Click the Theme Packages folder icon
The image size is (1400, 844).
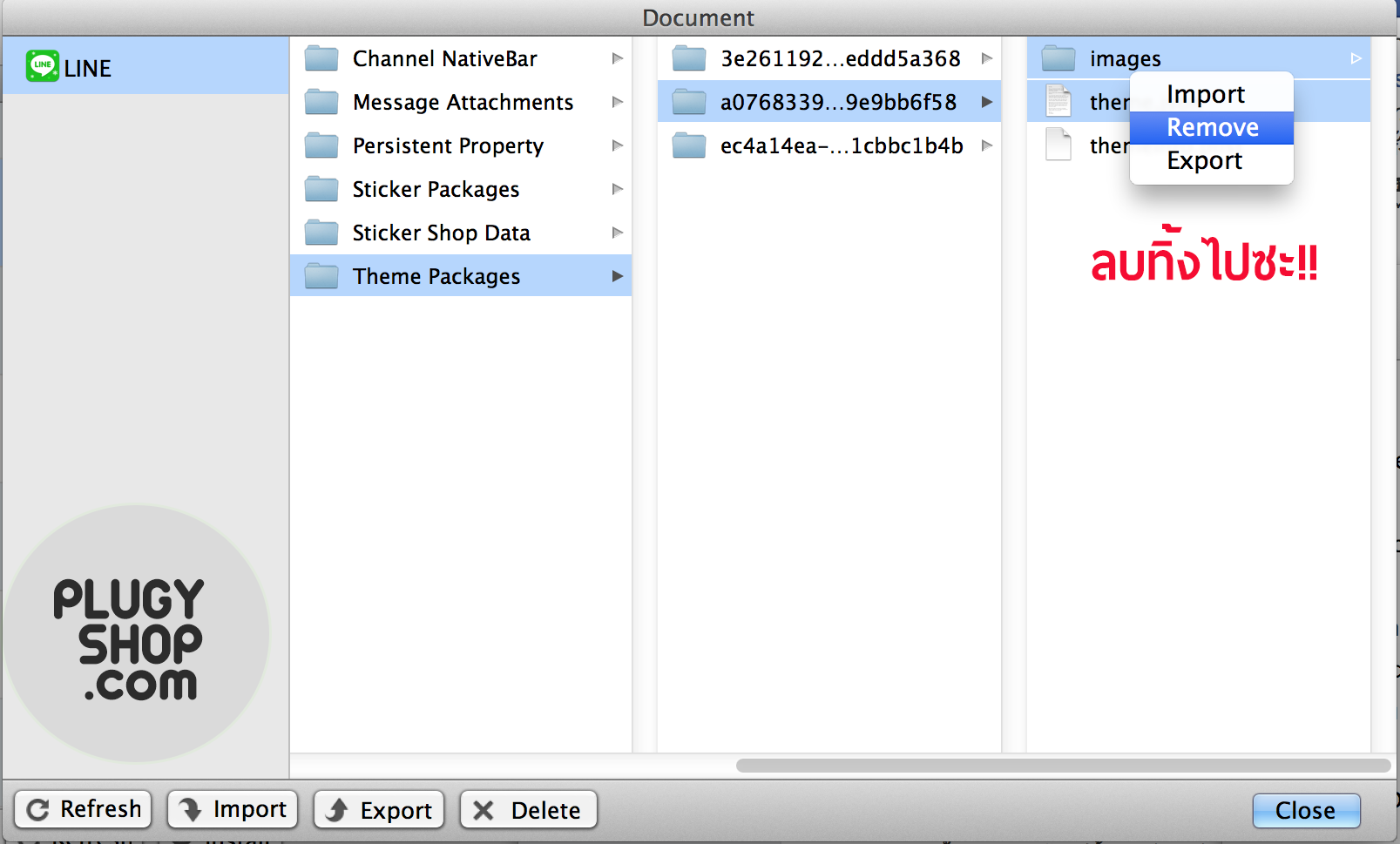pos(321,276)
